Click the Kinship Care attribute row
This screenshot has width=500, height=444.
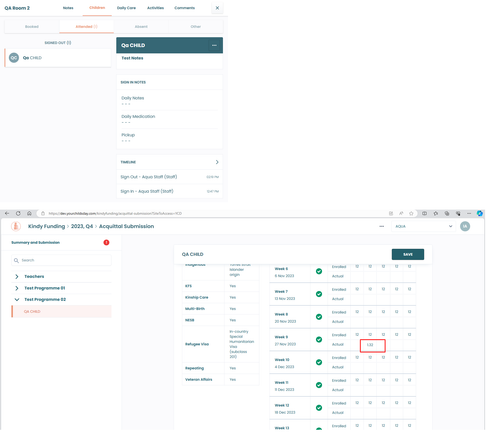[221, 297]
